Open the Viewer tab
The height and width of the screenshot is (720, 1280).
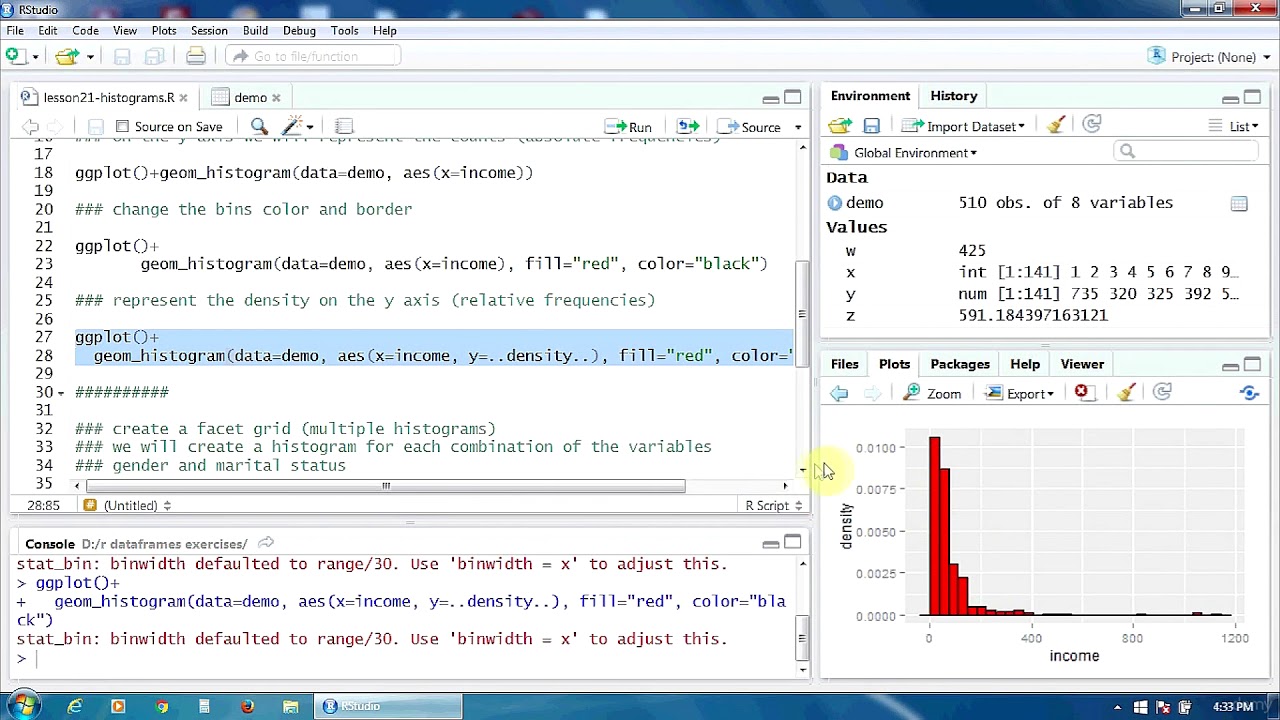tap(1082, 364)
